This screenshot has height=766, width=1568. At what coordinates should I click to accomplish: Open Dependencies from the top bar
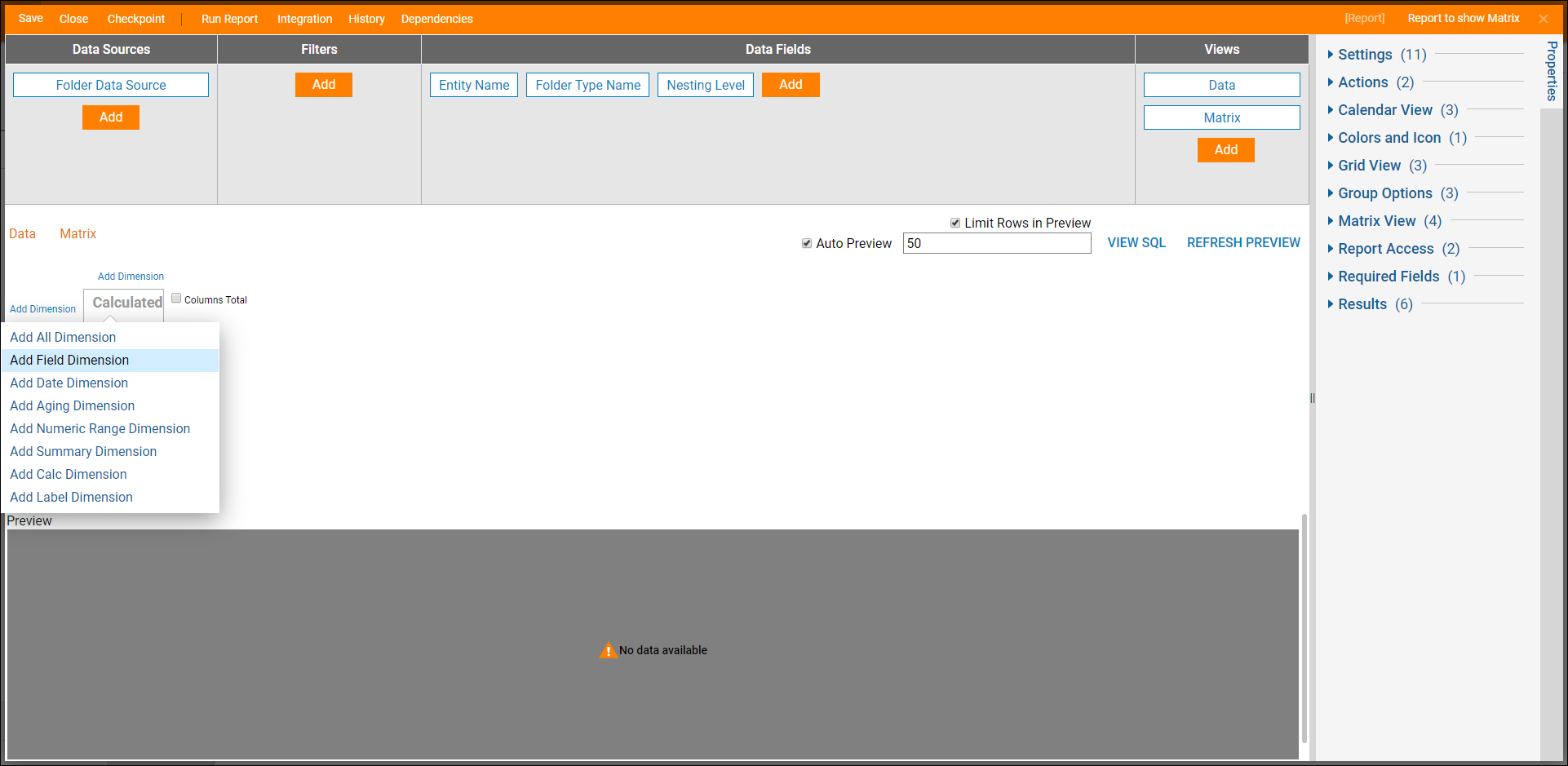tap(436, 19)
